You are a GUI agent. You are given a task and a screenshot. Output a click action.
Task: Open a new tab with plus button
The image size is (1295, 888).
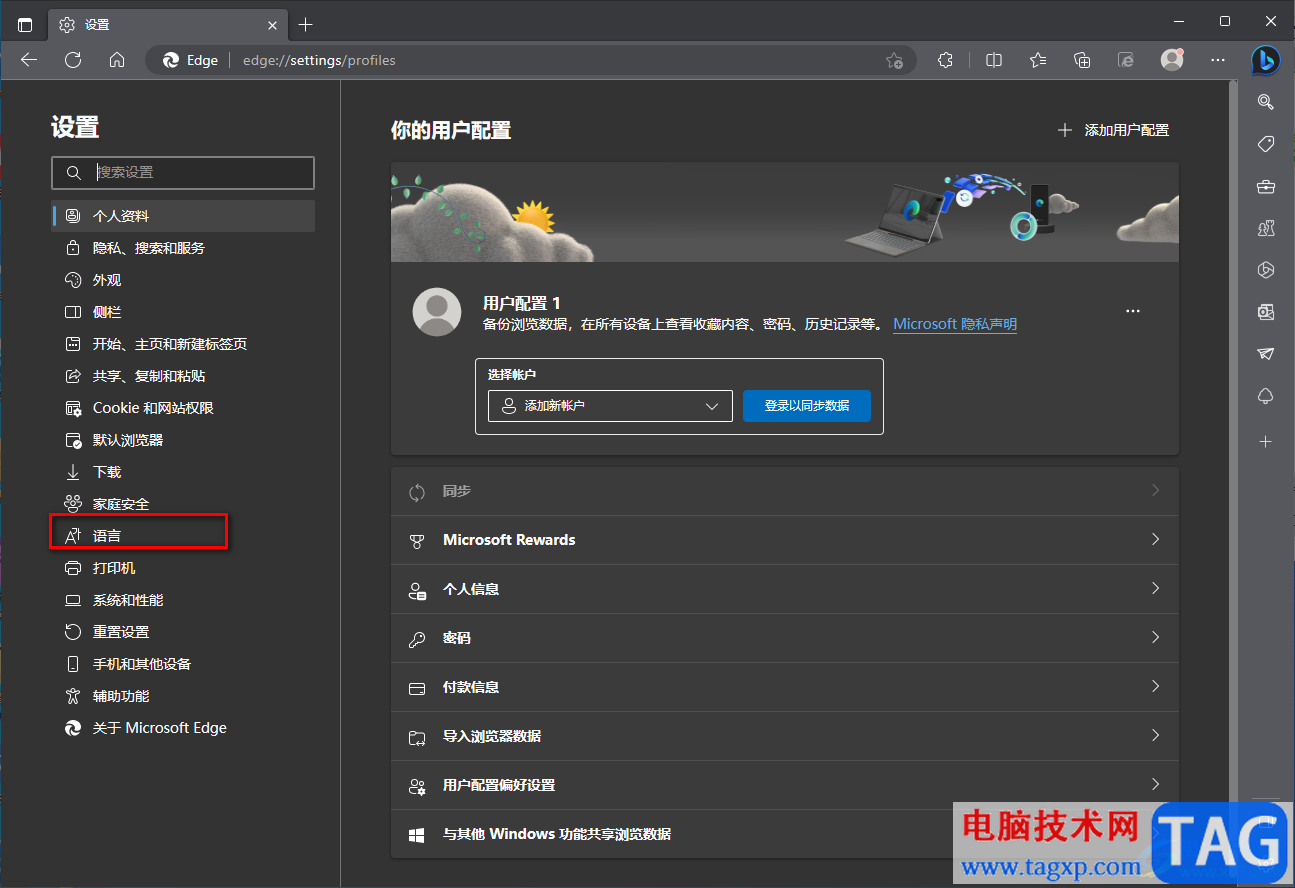[306, 24]
